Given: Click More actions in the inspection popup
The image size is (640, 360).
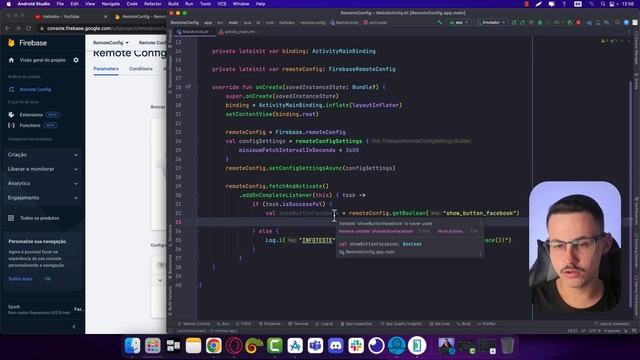Looking at the screenshot, I should 451,231.
